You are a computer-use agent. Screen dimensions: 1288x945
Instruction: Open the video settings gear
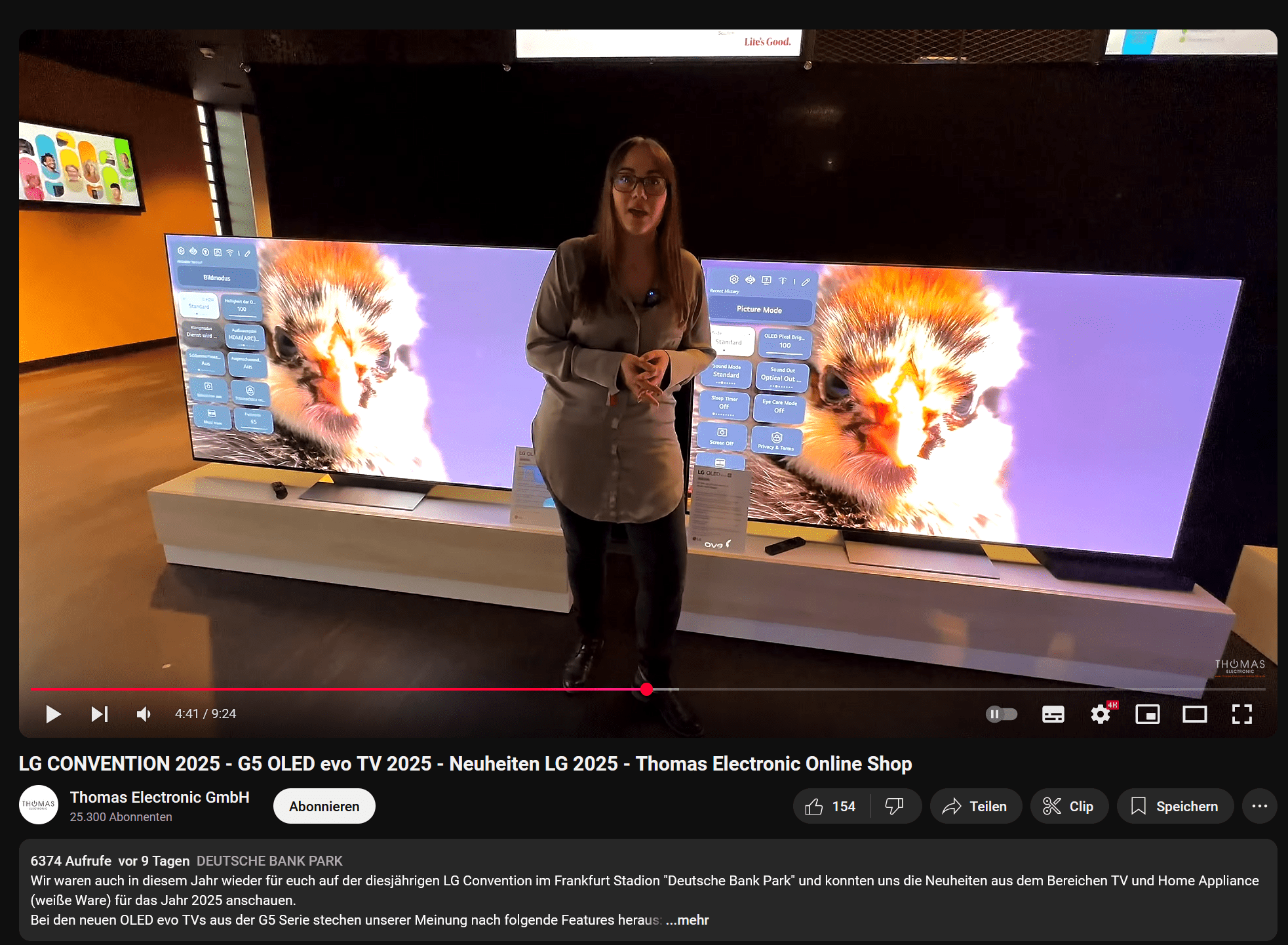pyautogui.click(x=1101, y=714)
